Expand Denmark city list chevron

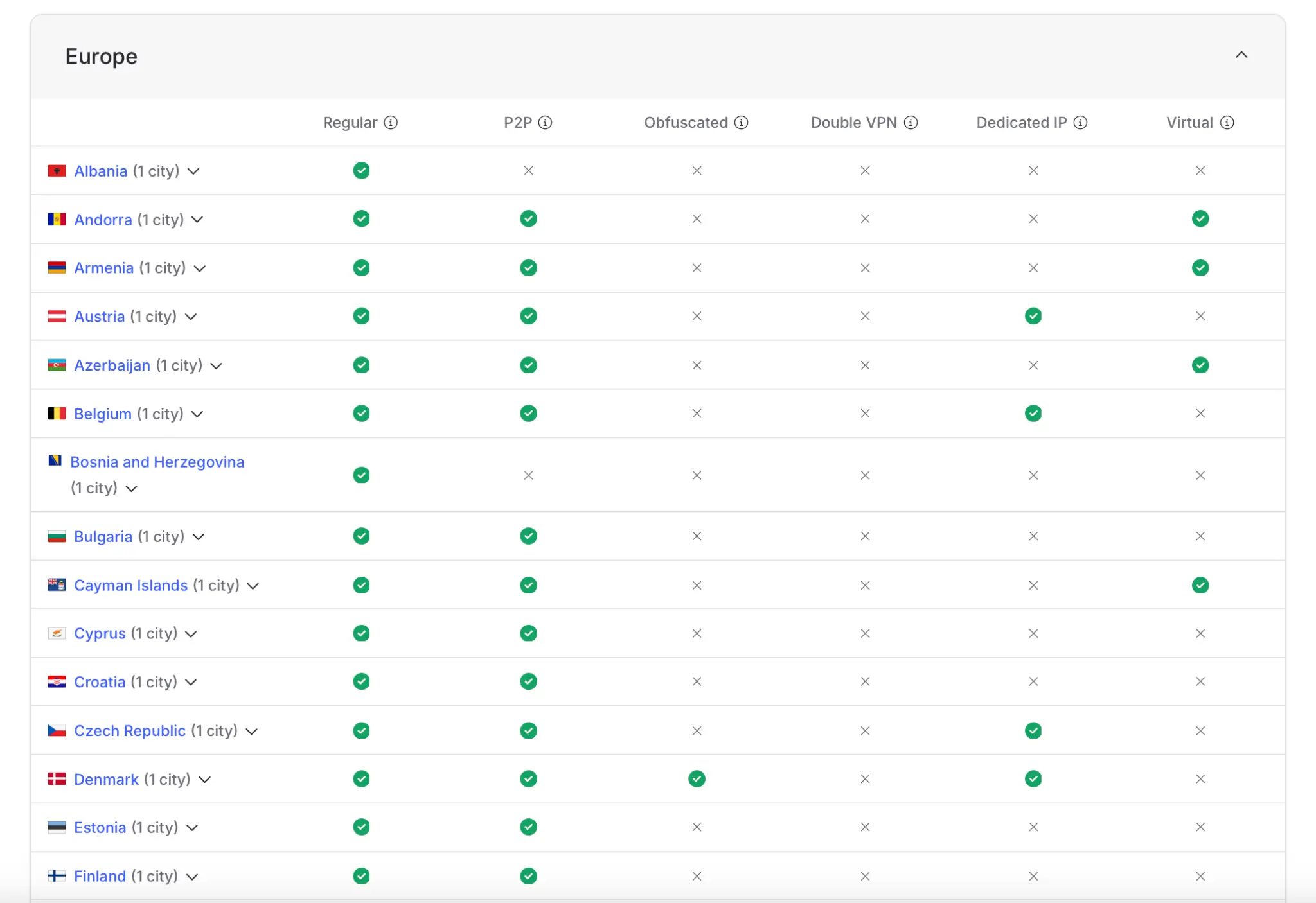pos(205,780)
